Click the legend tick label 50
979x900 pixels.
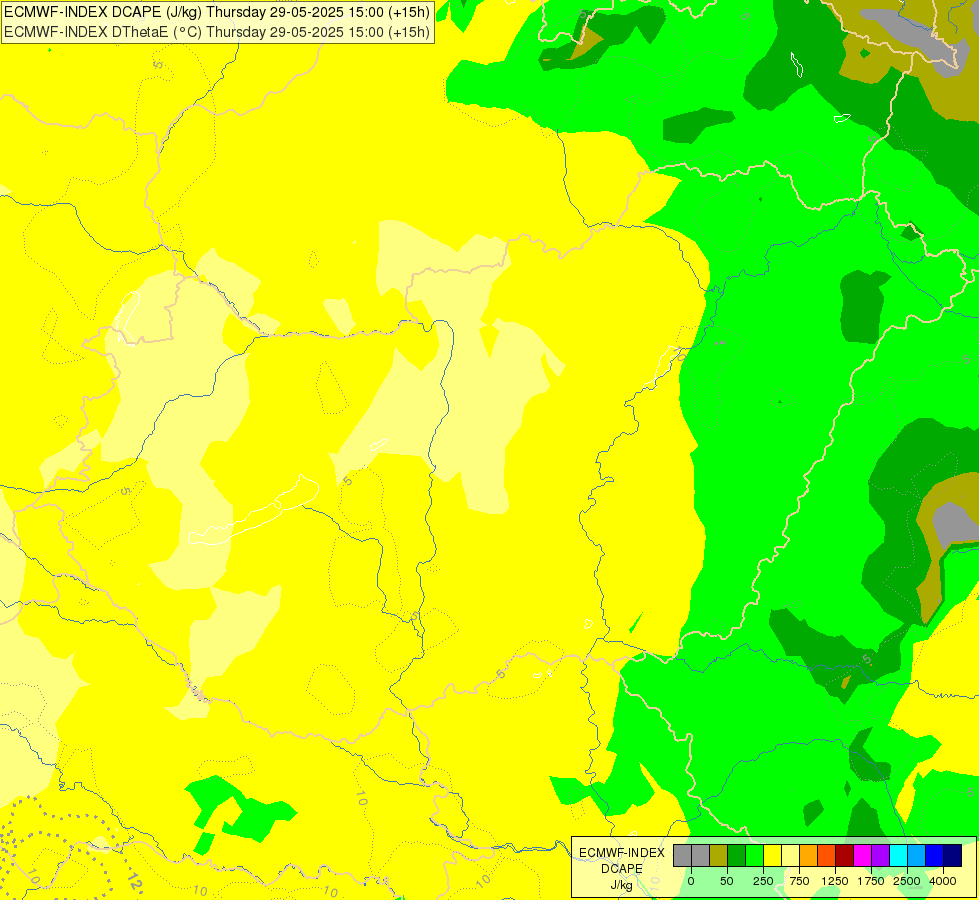pyautogui.click(x=727, y=881)
